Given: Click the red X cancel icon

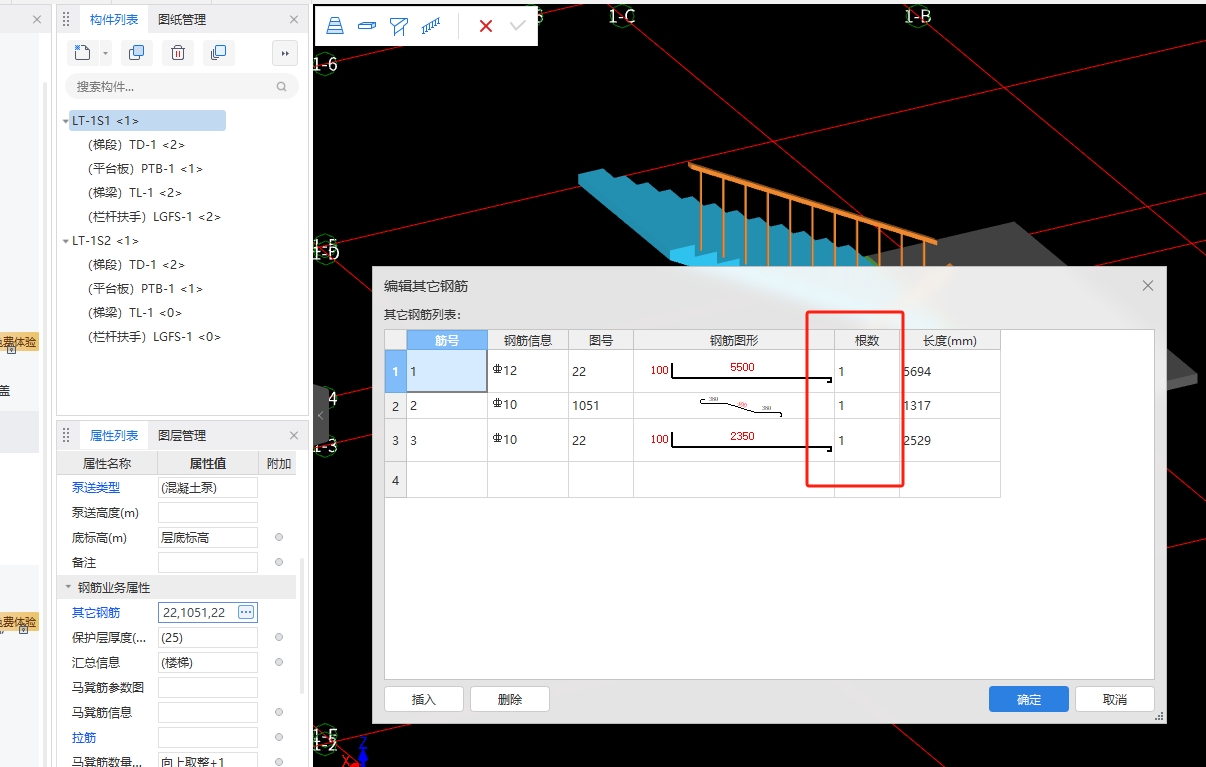Looking at the screenshot, I should [x=486, y=26].
